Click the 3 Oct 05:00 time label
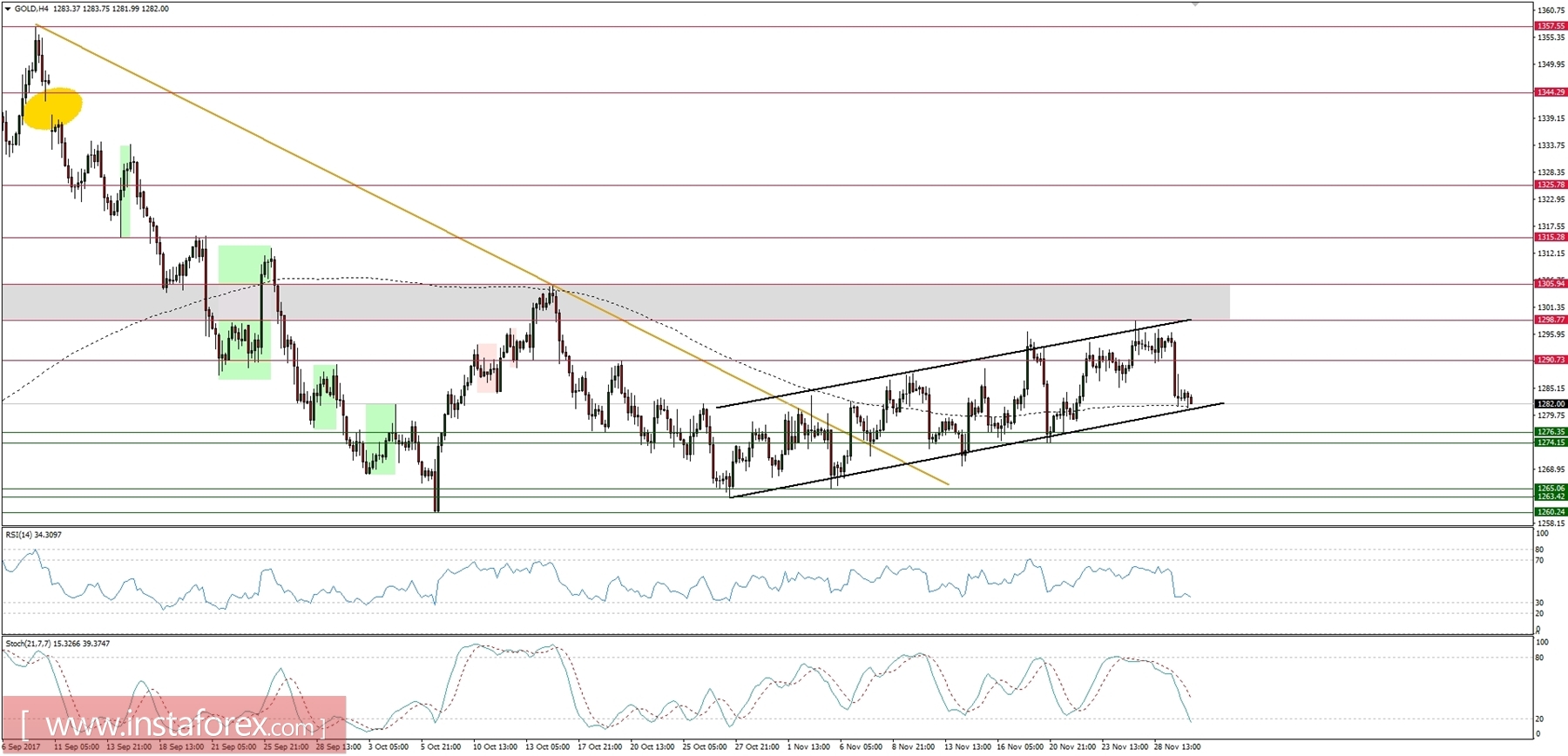This screenshot has height=756, width=1568. point(389,747)
